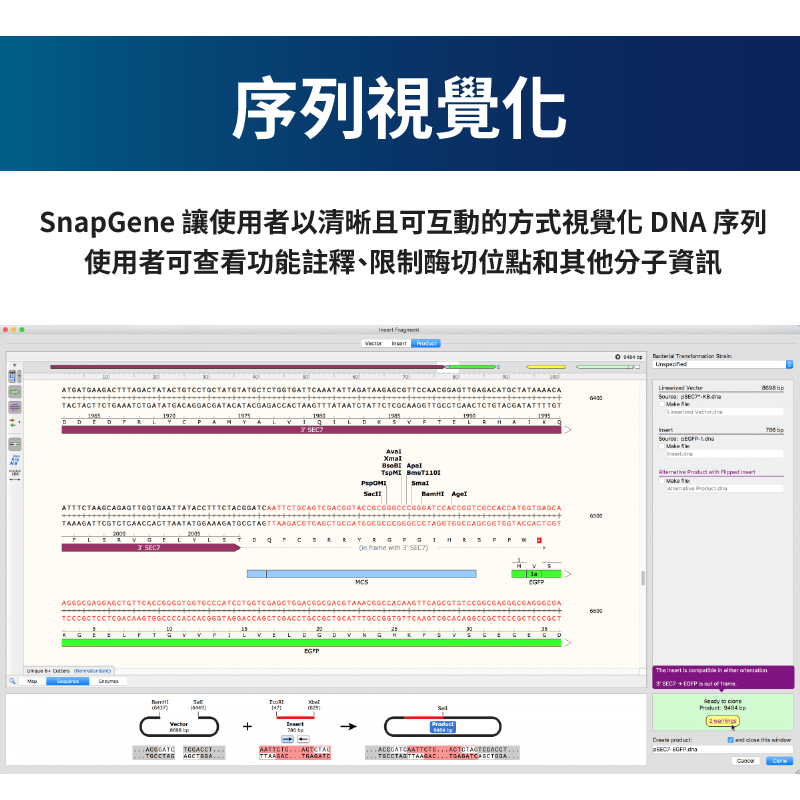Click the blue Product label in diagram
800x800 pixels.
tap(442, 727)
